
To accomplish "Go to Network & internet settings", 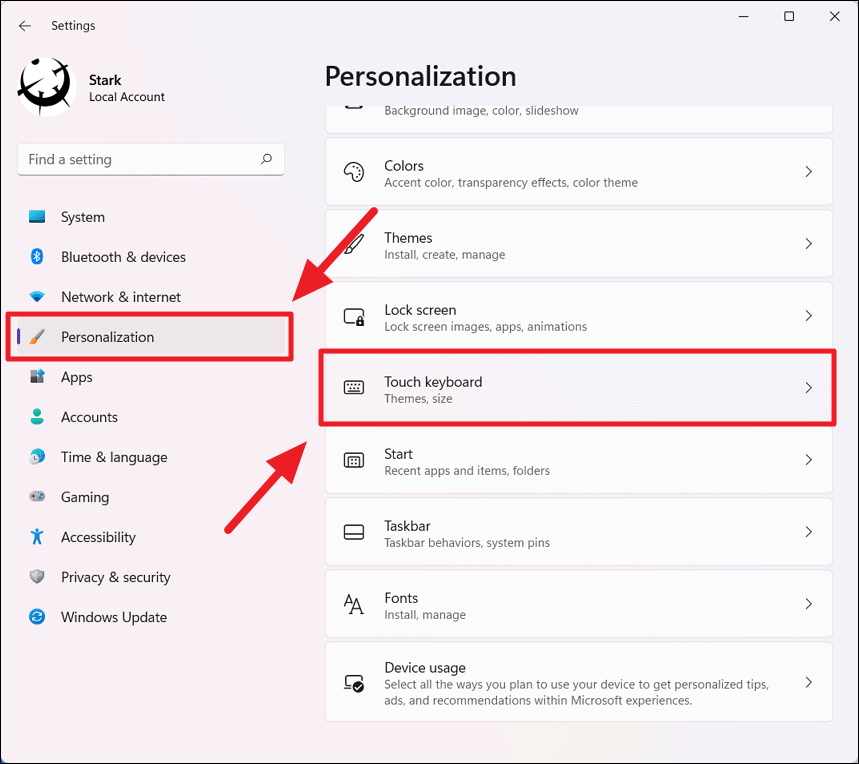I will pos(151,297).
